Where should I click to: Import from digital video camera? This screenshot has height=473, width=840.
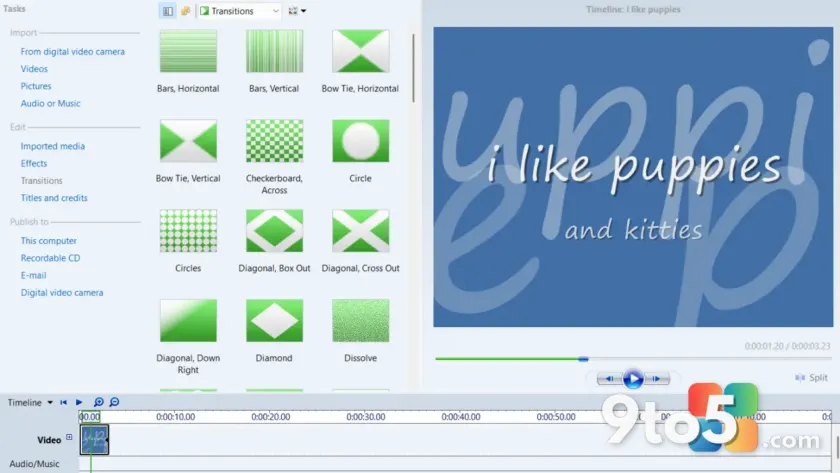pyautogui.click(x=72, y=51)
